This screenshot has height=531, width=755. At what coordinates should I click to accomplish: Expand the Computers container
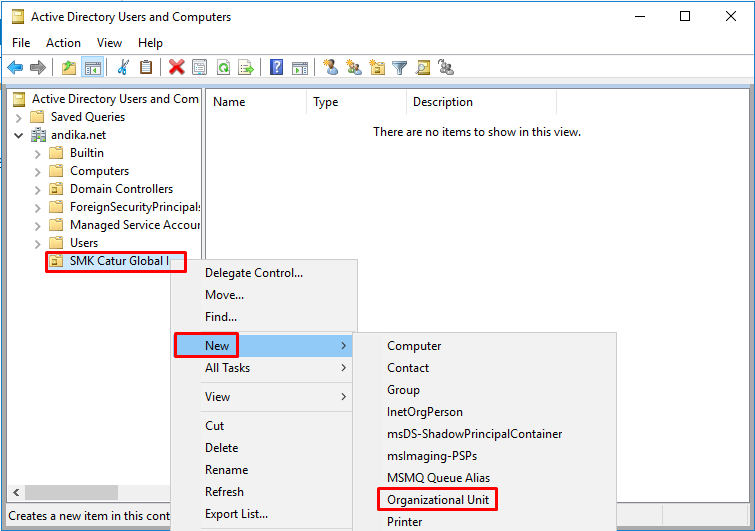38,171
